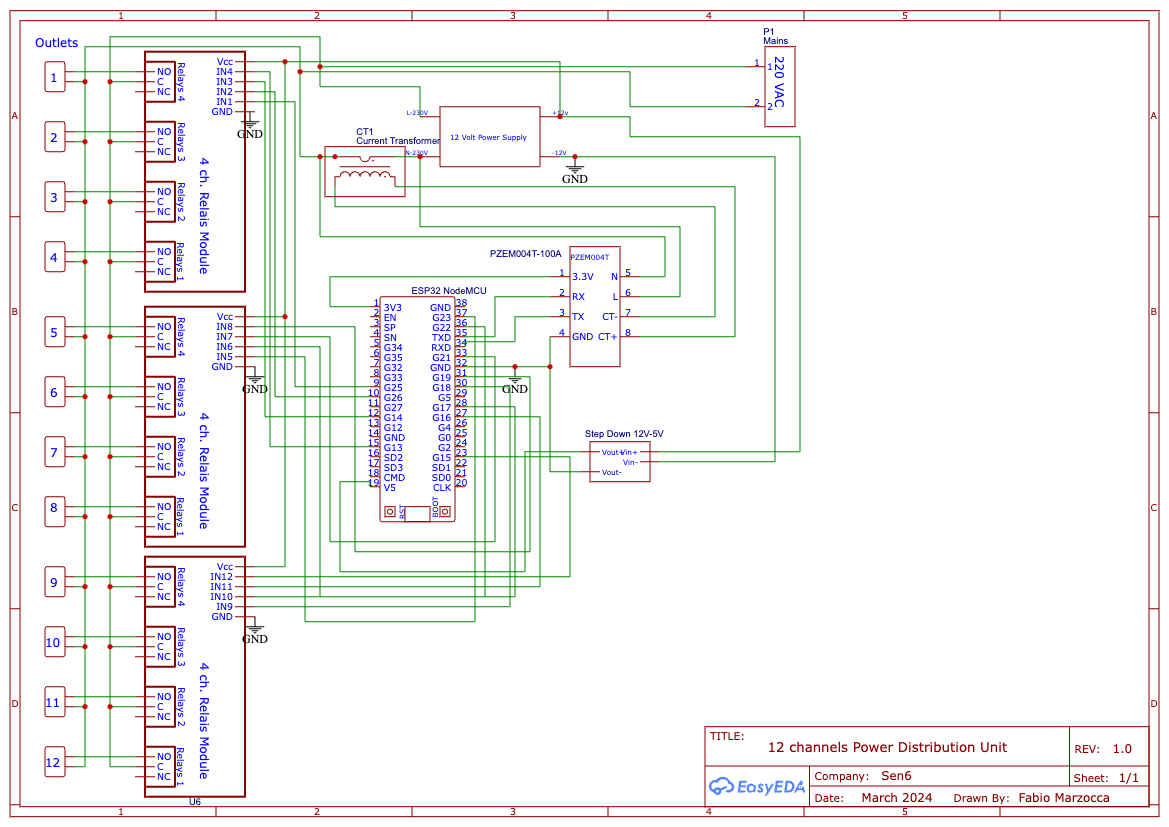This screenshot has width=1169, height=827.
Task: Select Outlet 12 connector box
Action: click(x=54, y=762)
